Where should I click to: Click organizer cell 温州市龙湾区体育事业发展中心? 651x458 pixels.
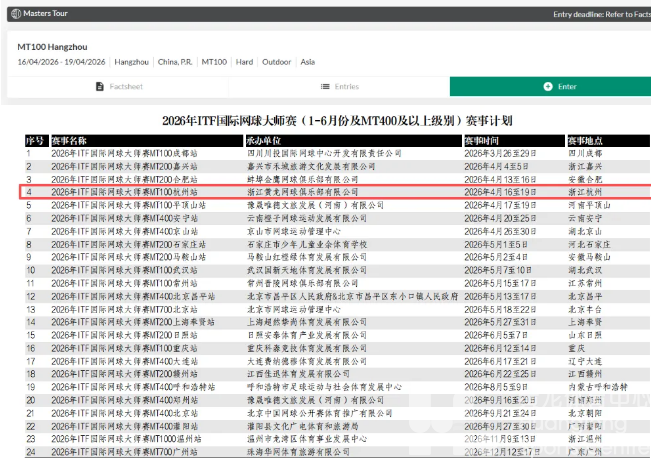pyautogui.click(x=307, y=439)
